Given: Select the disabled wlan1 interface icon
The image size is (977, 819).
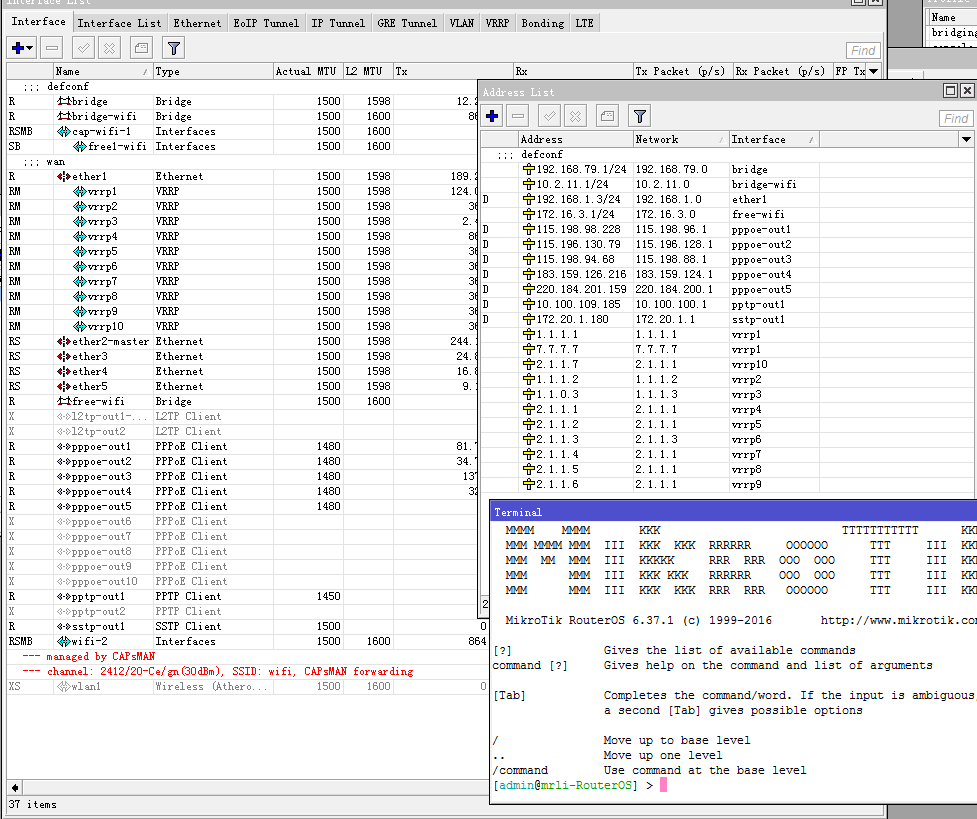Looking at the screenshot, I should click(x=64, y=686).
